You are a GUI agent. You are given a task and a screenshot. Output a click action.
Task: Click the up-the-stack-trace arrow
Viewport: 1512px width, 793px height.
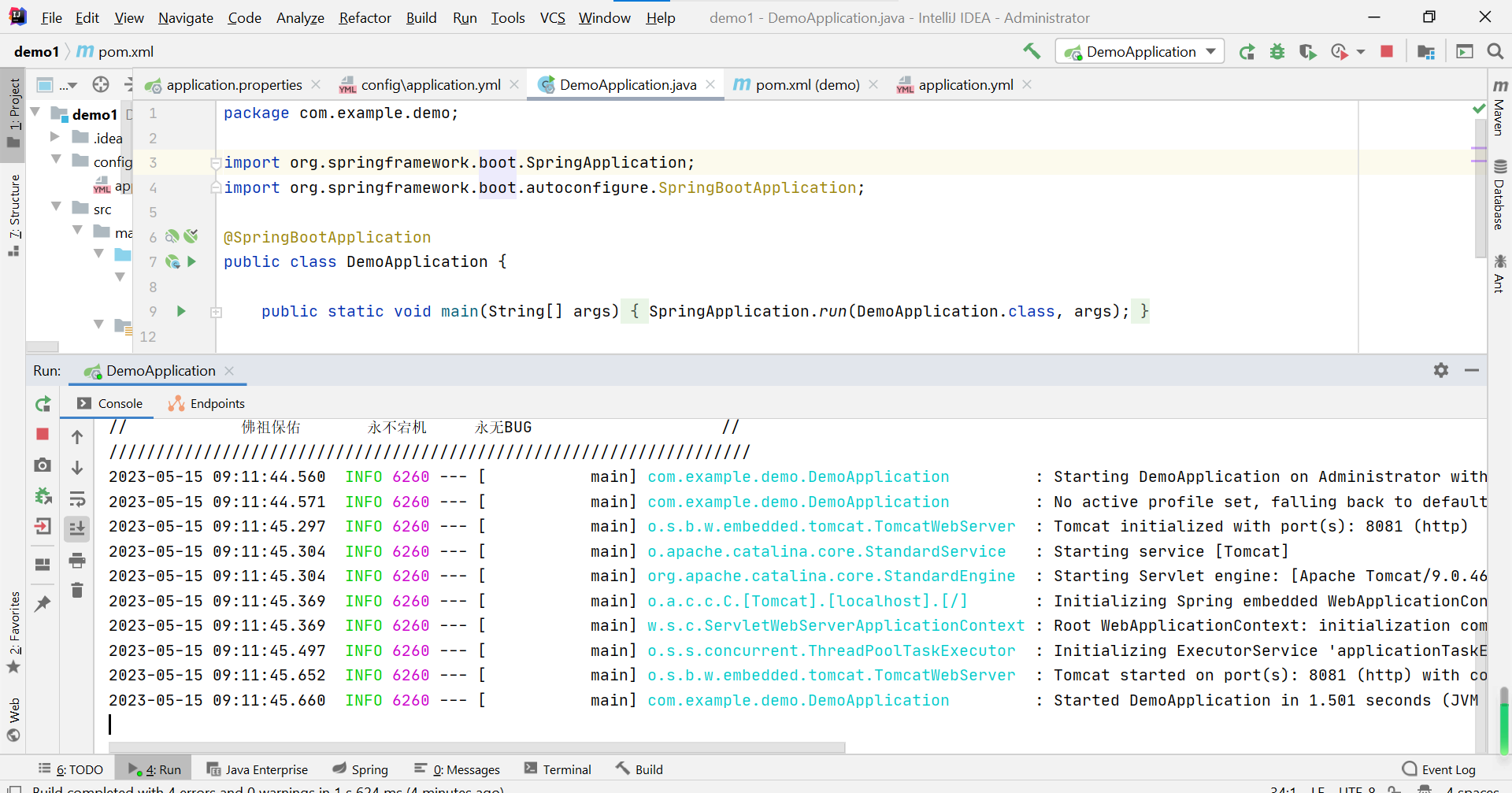coord(77,437)
